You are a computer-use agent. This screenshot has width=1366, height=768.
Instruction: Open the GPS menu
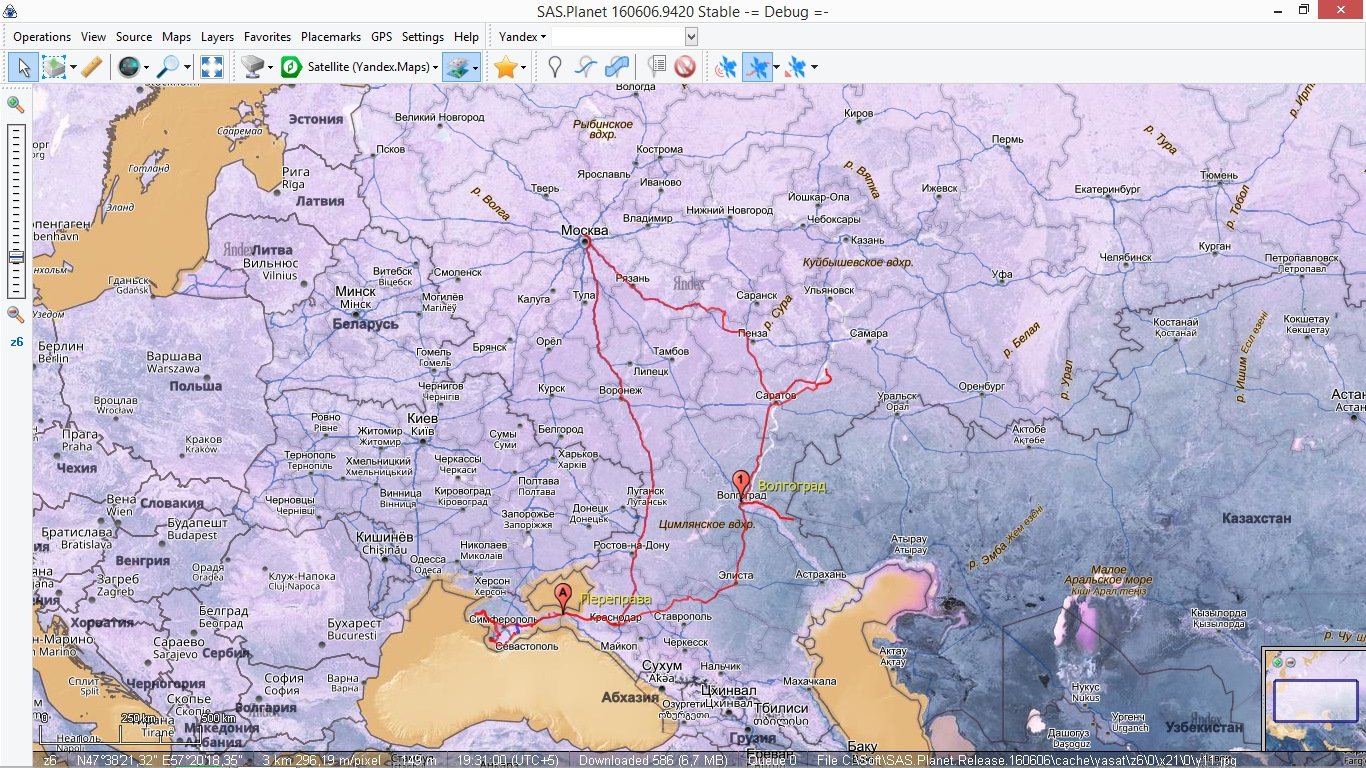[x=381, y=36]
